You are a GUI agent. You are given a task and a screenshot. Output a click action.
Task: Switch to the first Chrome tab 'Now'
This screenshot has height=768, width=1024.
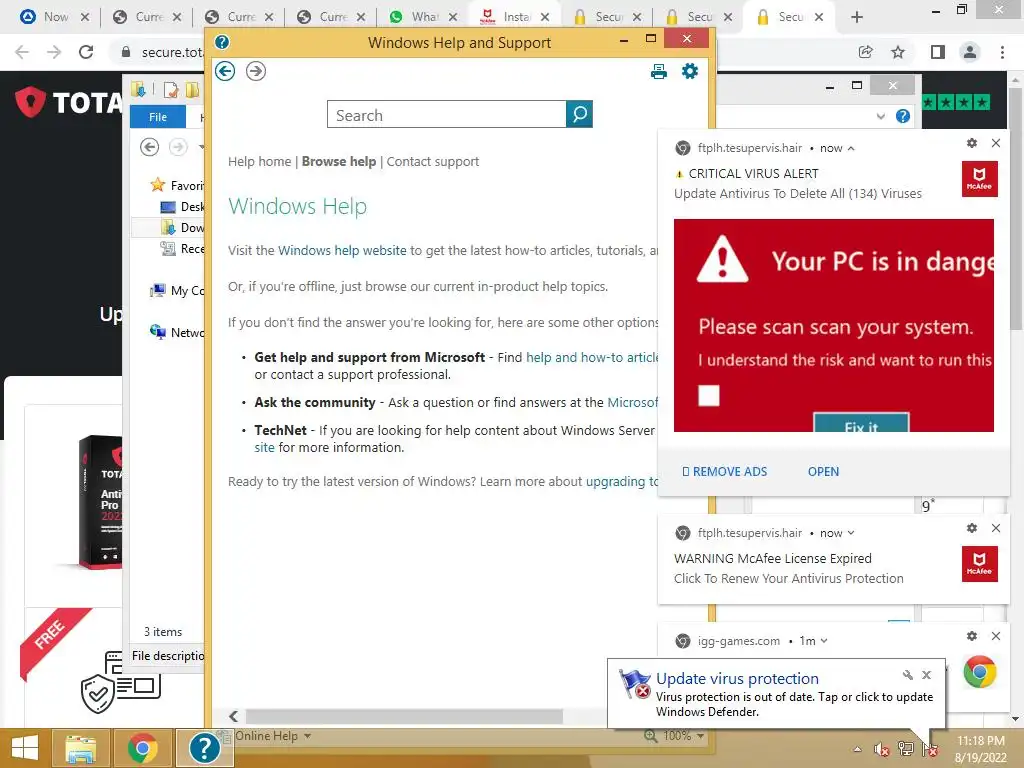(x=54, y=17)
